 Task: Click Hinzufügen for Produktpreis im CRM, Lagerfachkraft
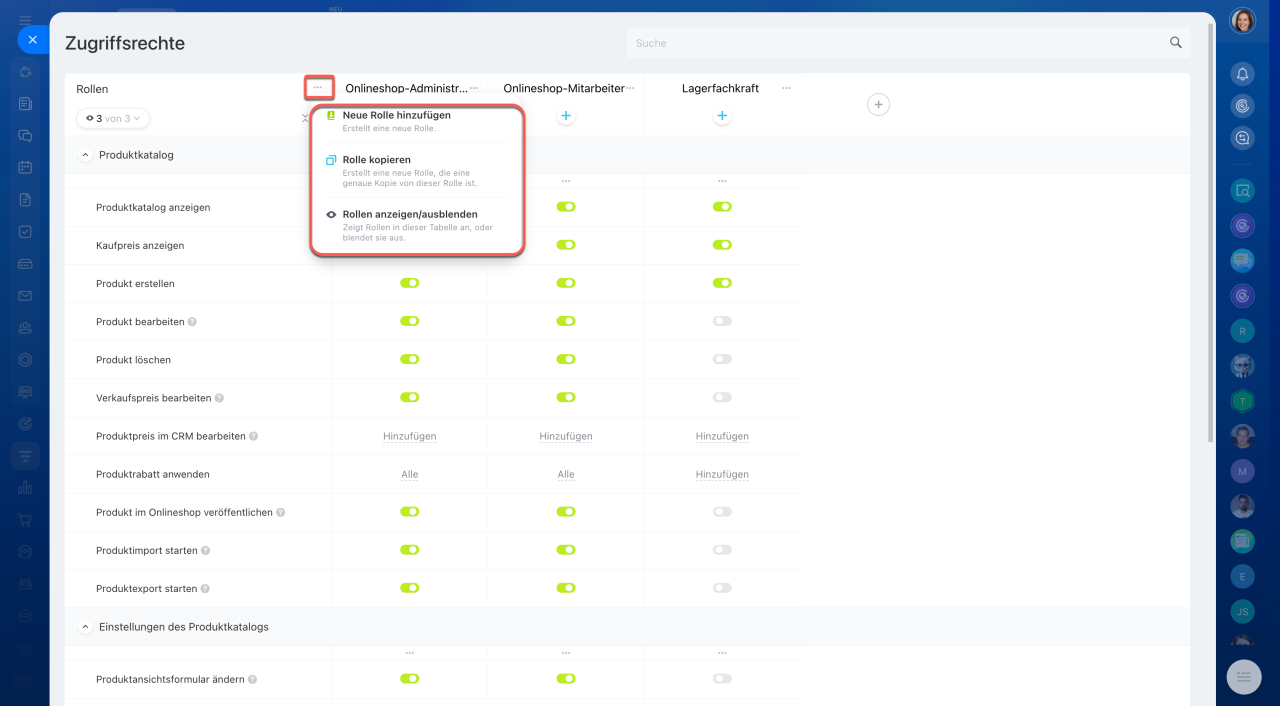tap(722, 436)
